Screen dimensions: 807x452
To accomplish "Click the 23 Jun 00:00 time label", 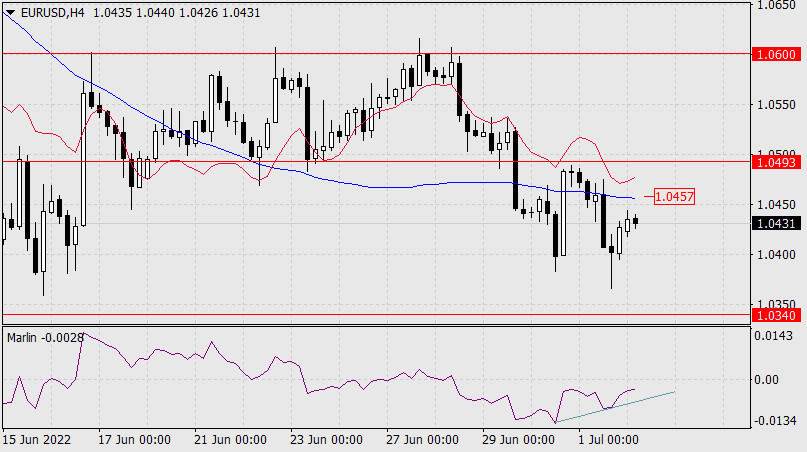I will coord(326,440).
